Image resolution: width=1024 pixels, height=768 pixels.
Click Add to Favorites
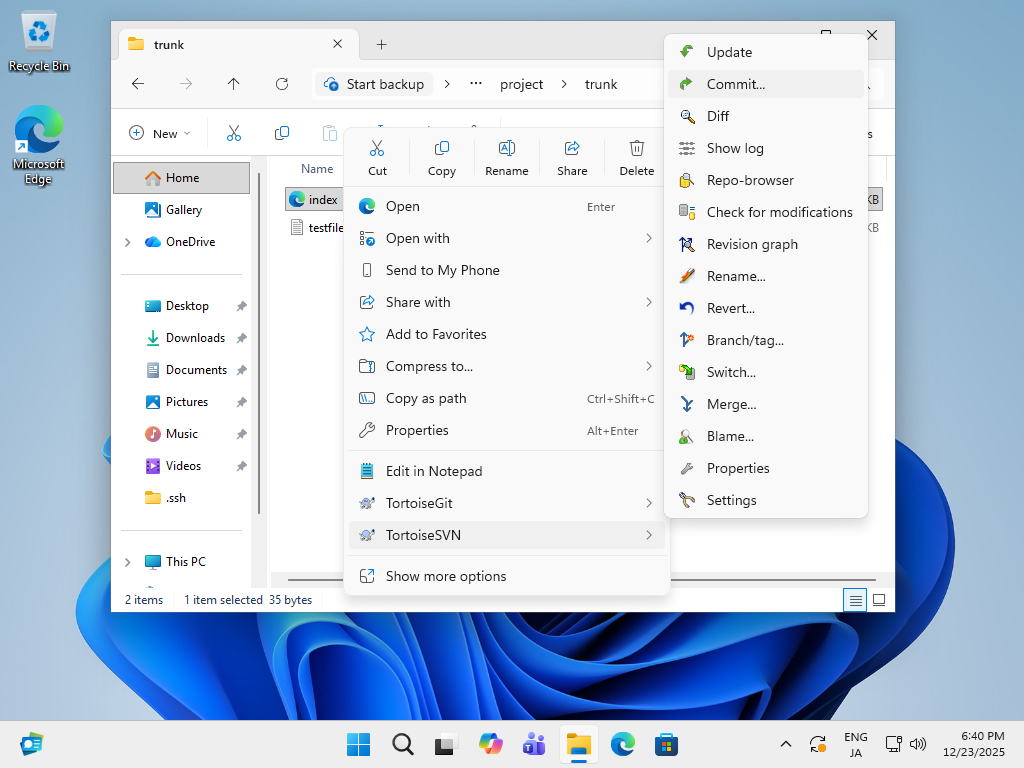pos(435,334)
